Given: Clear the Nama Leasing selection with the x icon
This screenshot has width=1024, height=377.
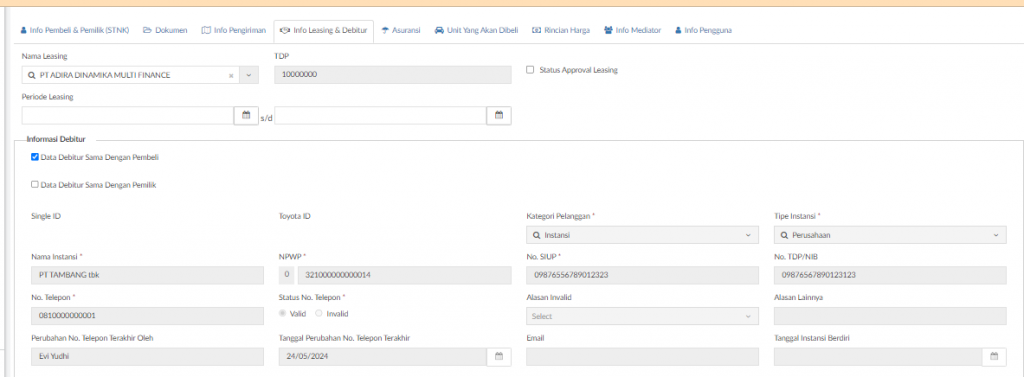Looking at the screenshot, I should 231,76.
